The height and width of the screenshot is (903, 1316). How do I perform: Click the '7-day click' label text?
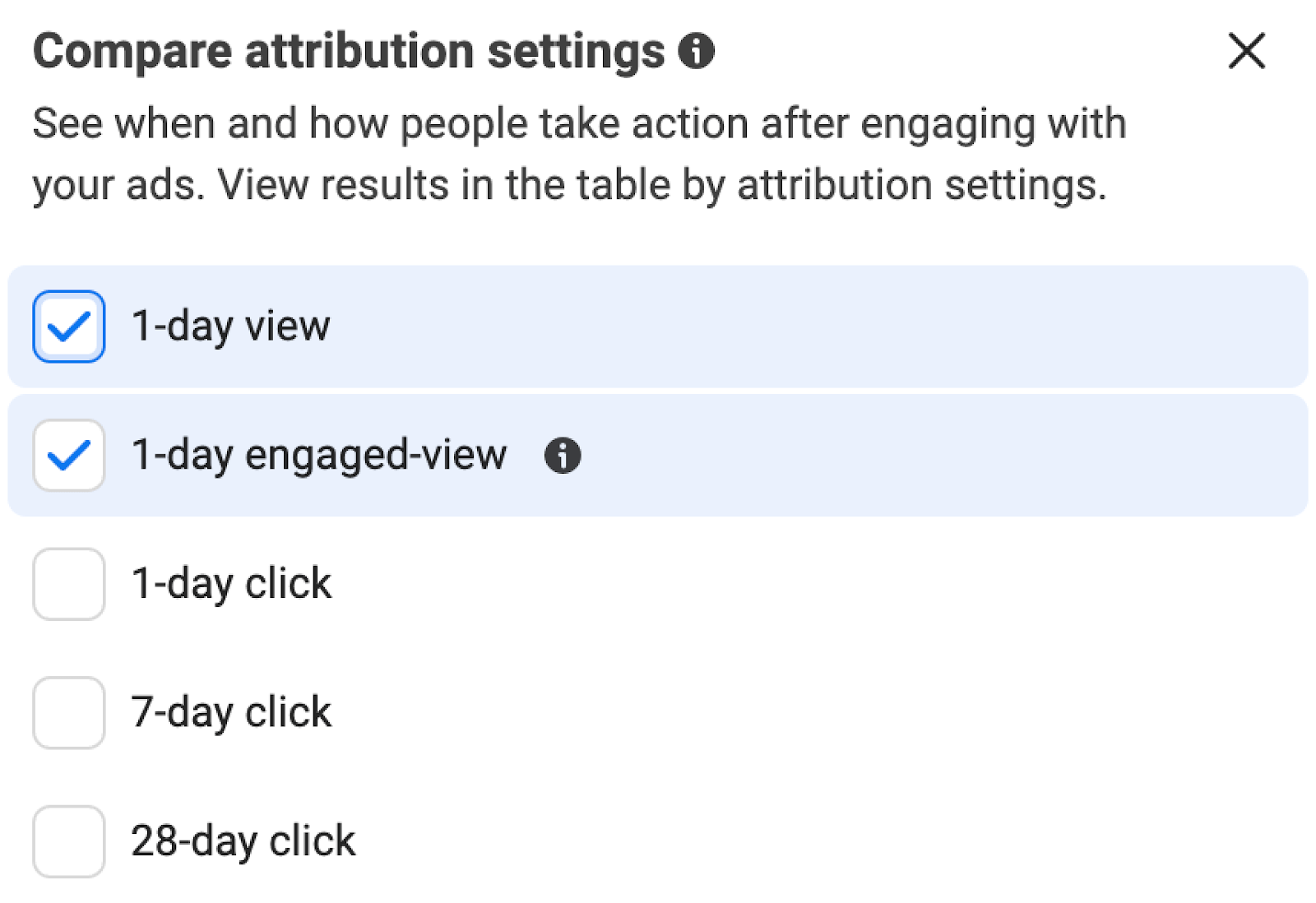[231, 712]
